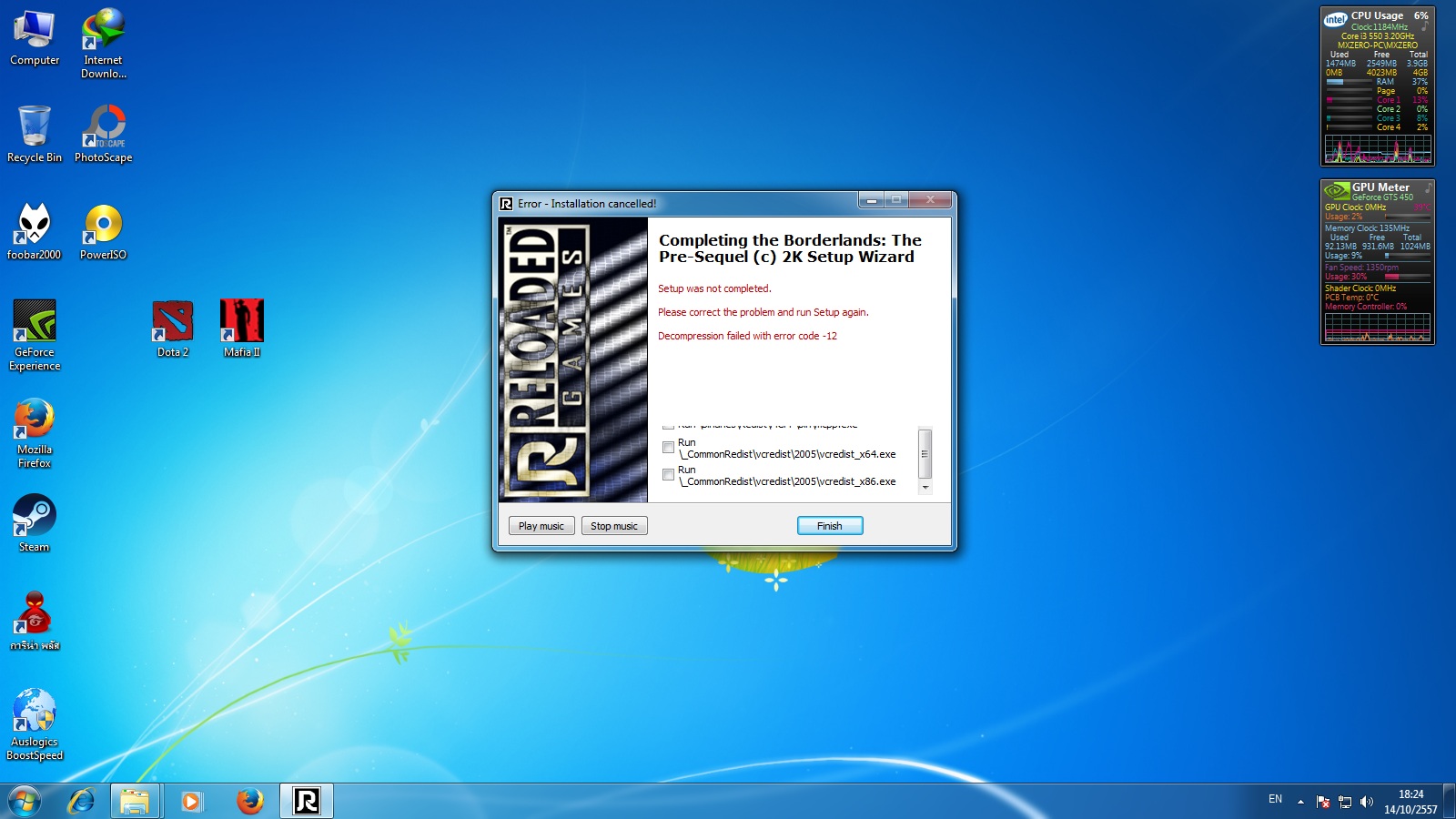Screen dimensions: 1456x819
Task: Click the CPU usage history graph
Action: (x=1378, y=149)
